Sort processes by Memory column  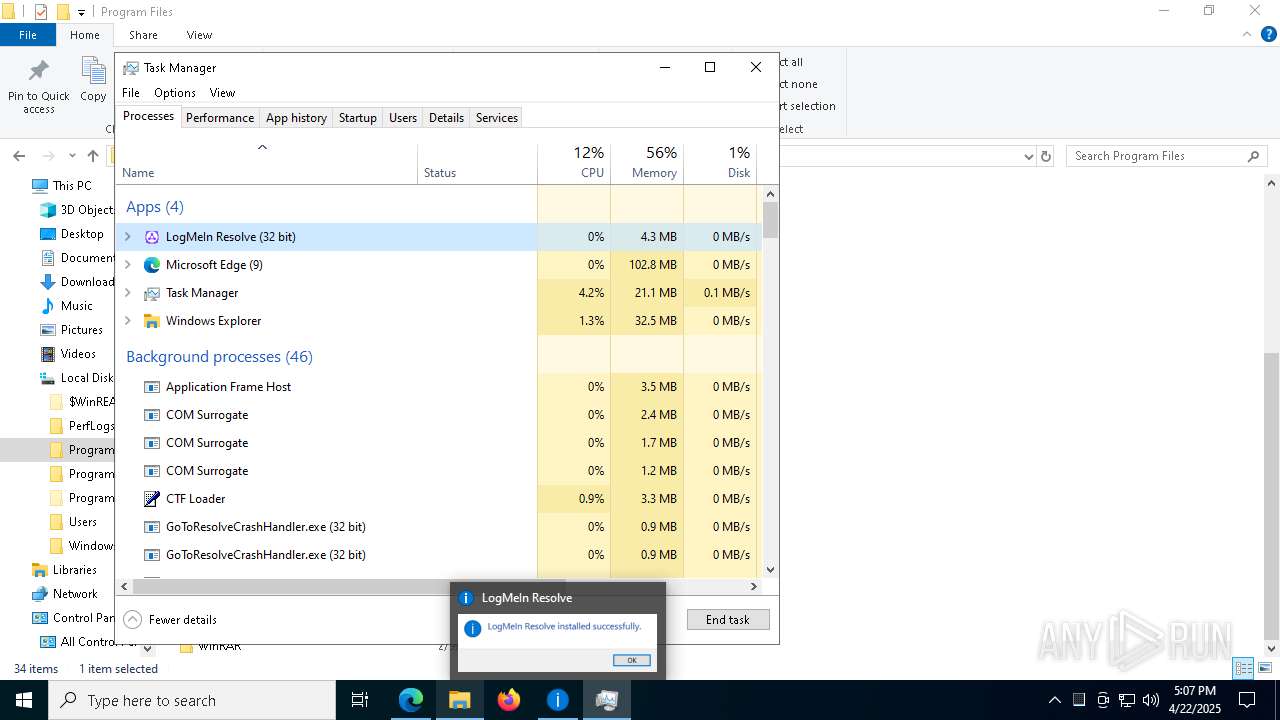[647, 162]
